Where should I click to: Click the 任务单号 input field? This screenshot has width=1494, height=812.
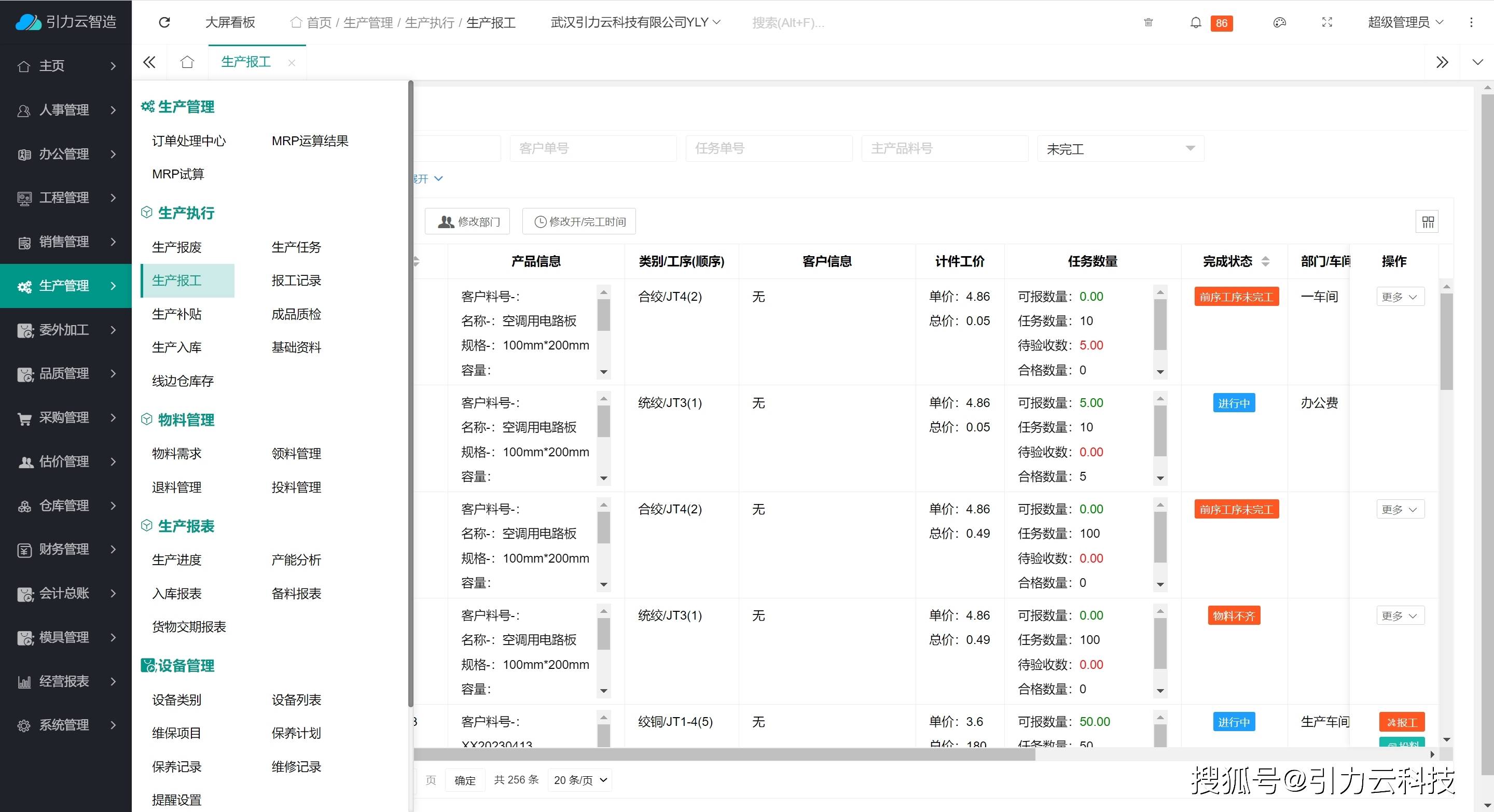point(769,149)
